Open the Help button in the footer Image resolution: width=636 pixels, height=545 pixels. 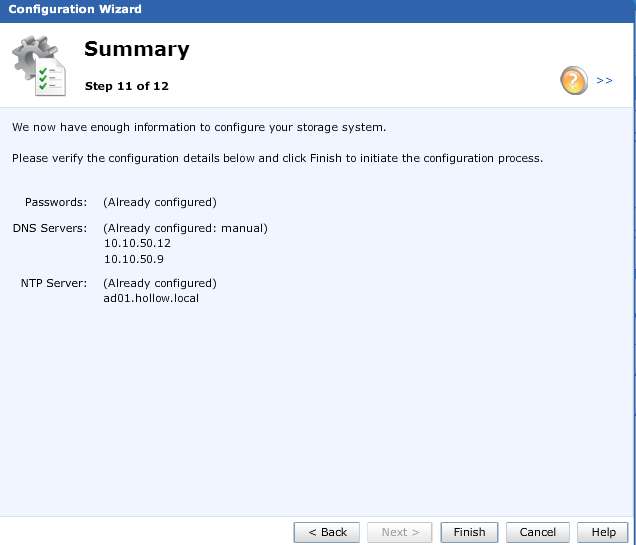click(x=603, y=532)
